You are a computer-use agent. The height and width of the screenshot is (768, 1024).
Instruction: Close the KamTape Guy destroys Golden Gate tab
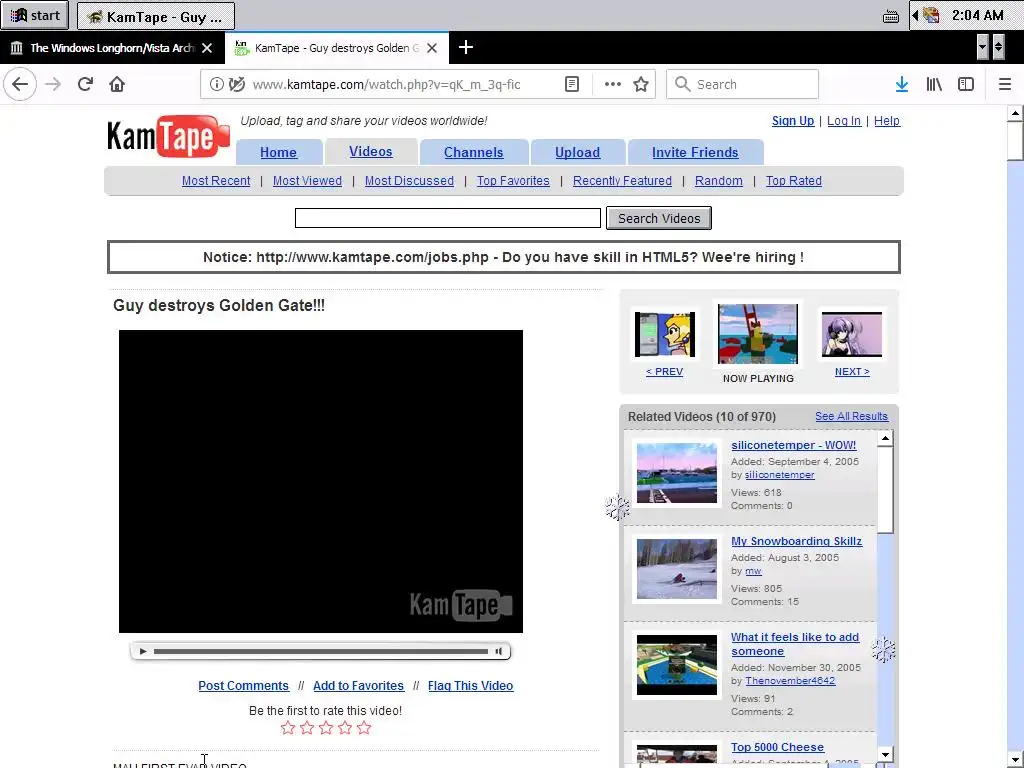[x=432, y=48]
